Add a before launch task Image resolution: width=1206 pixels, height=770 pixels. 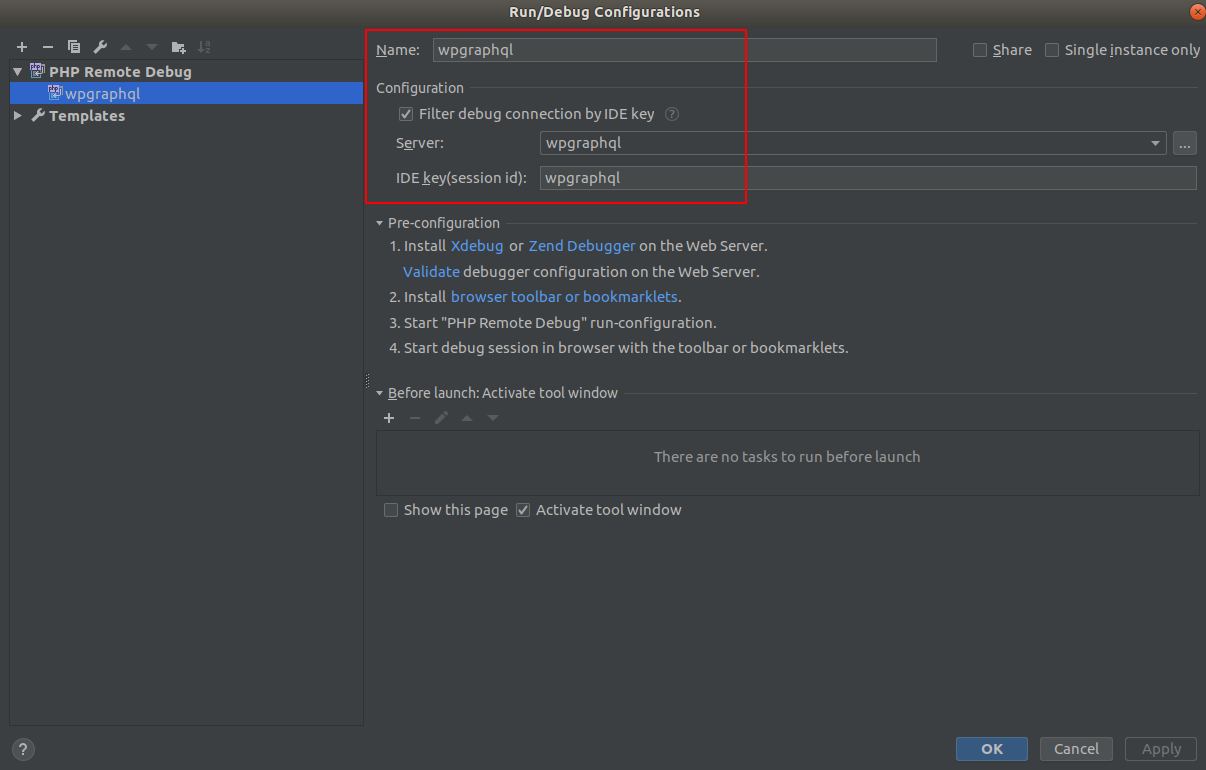click(x=389, y=418)
